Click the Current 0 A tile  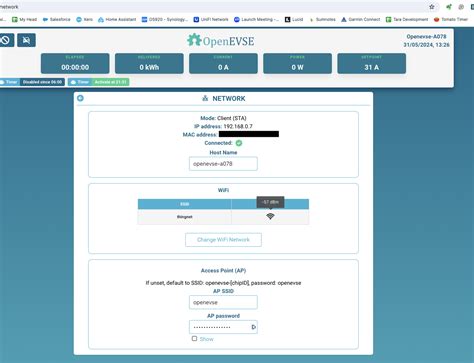[x=223, y=63]
